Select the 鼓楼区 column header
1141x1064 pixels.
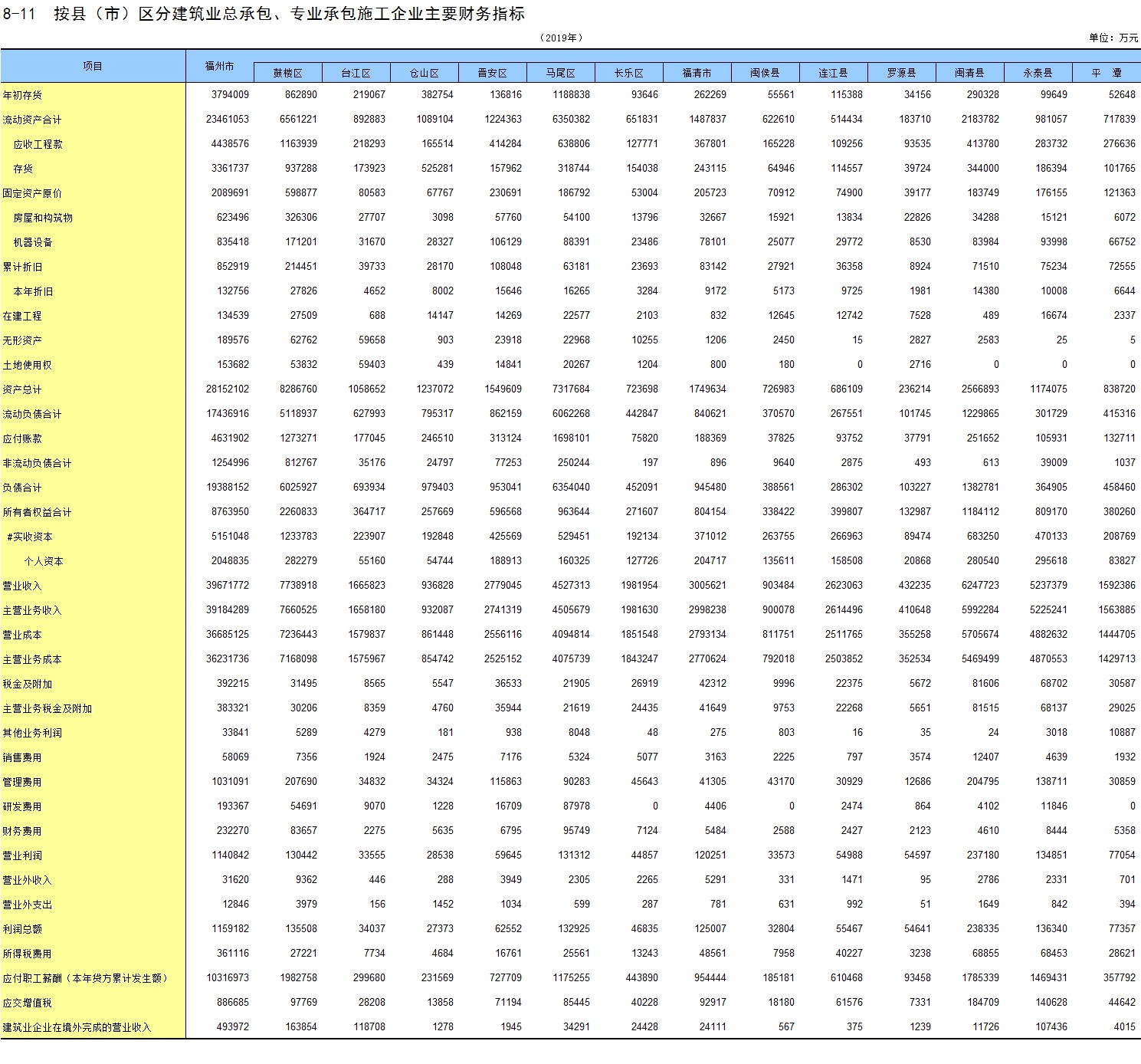click(287, 73)
